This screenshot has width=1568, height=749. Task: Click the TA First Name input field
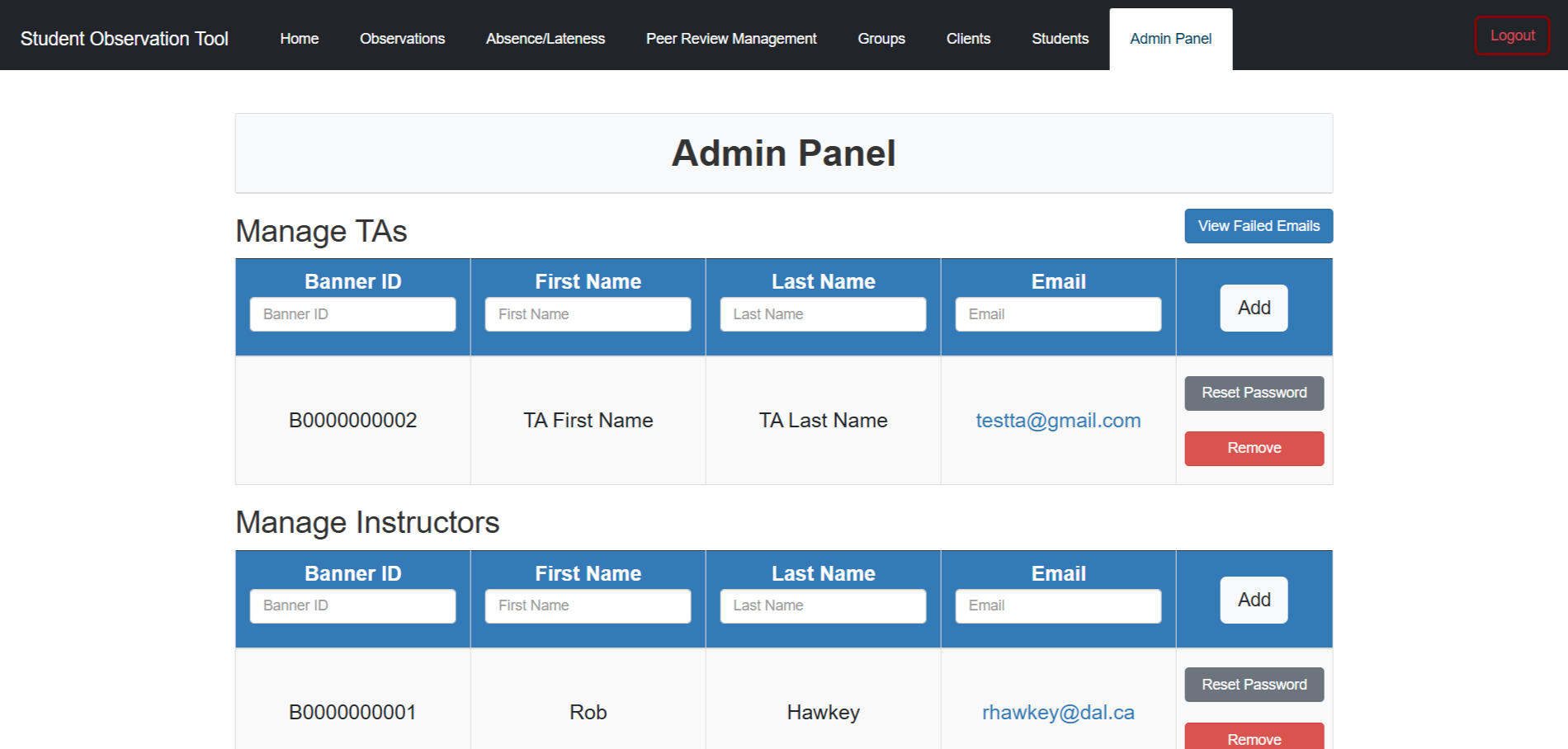coord(588,314)
